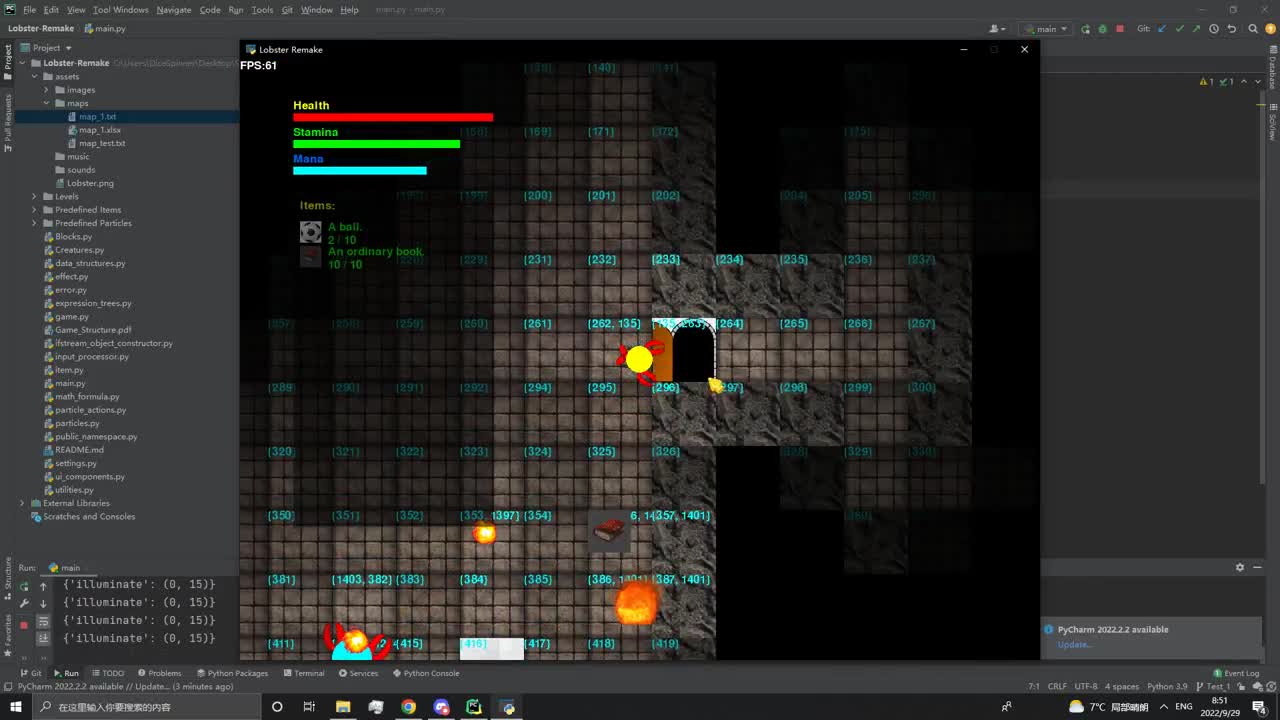This screenshot has height=720, width=1280.
Task: Open Run panel settings gear icon
Action: [x=1240, y=567]
